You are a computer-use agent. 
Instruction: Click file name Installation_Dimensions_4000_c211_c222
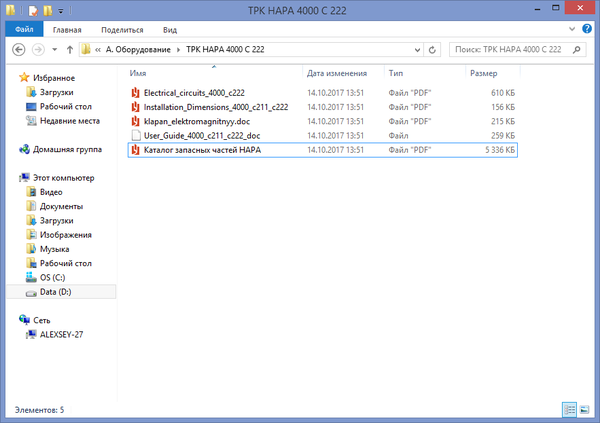pyautogui.click(x=216, y=107)
